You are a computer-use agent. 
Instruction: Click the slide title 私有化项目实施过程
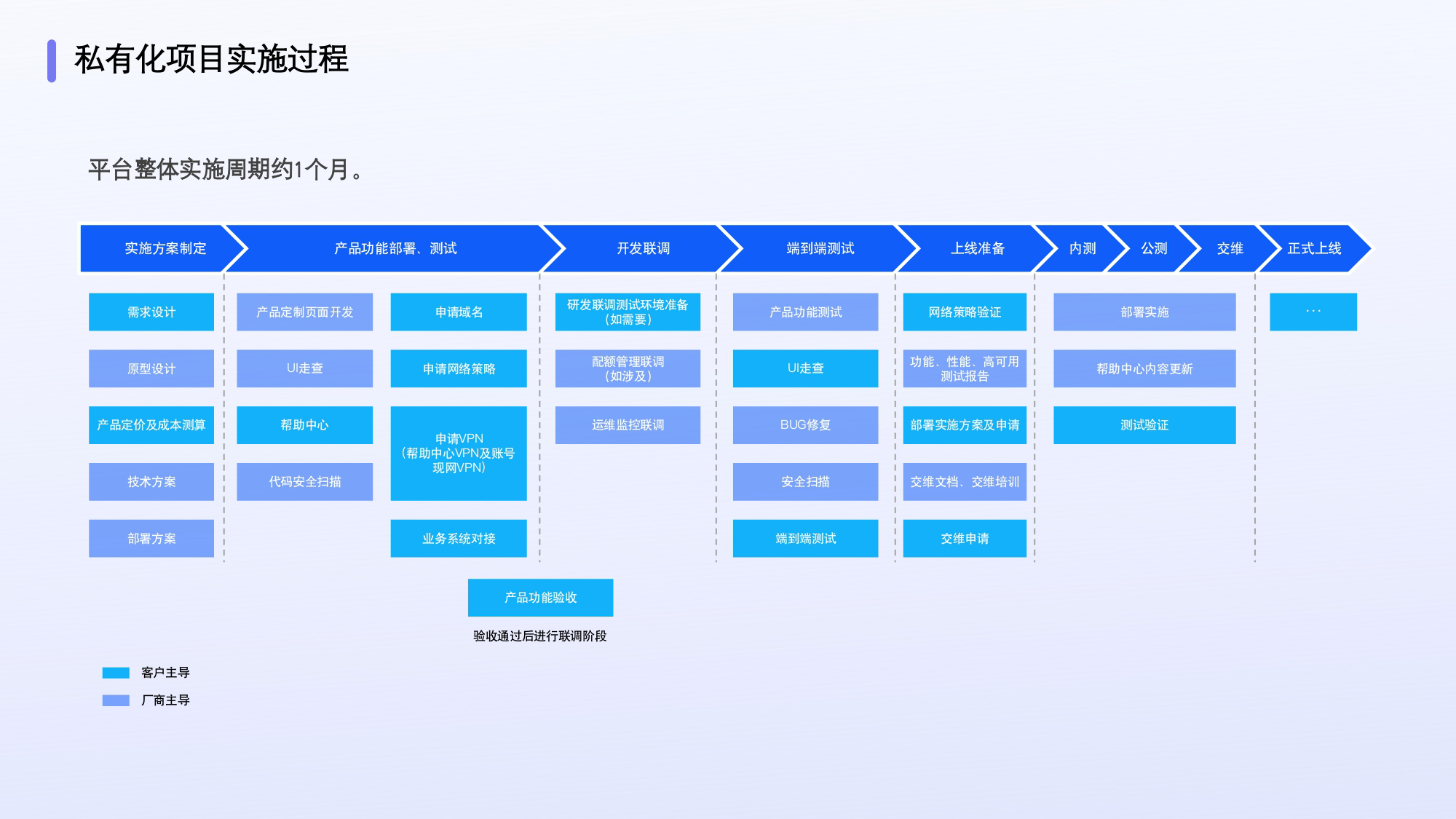[x=211, y=59]
